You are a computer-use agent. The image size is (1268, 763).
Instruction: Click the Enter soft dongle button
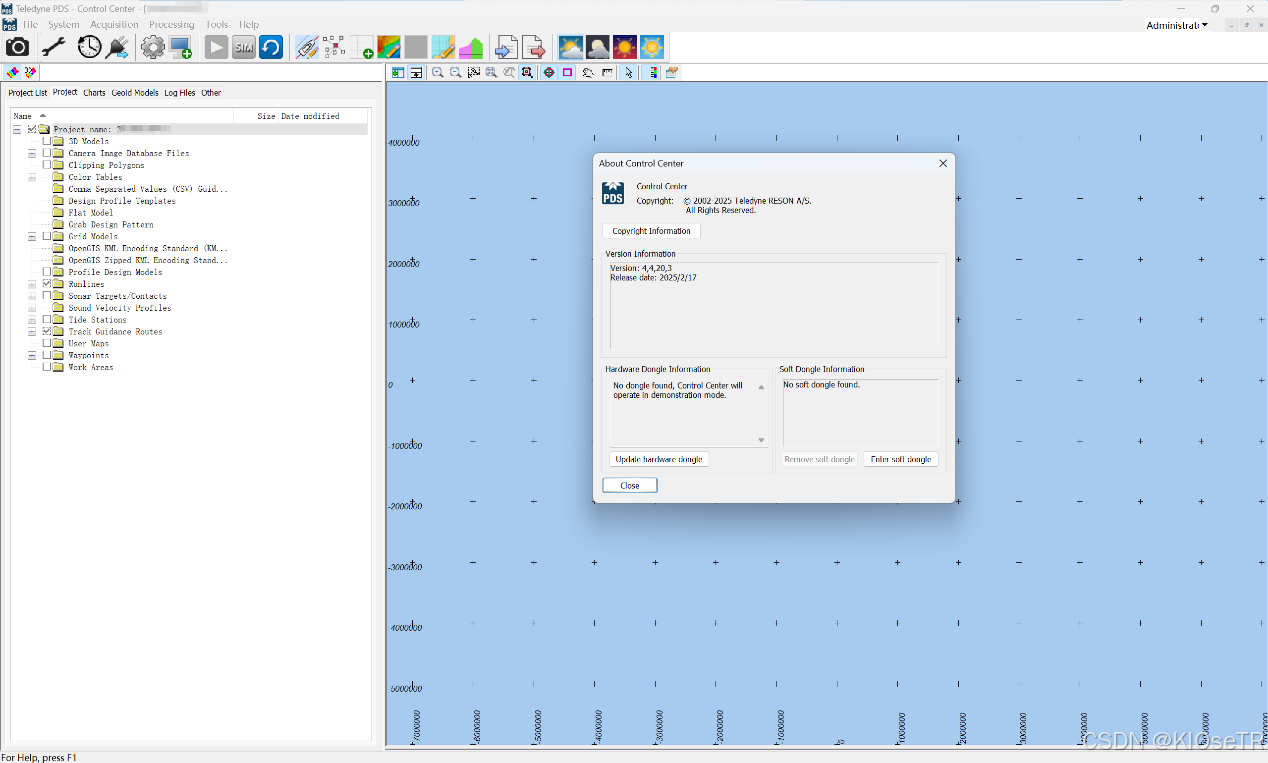[x=901, y=459]
